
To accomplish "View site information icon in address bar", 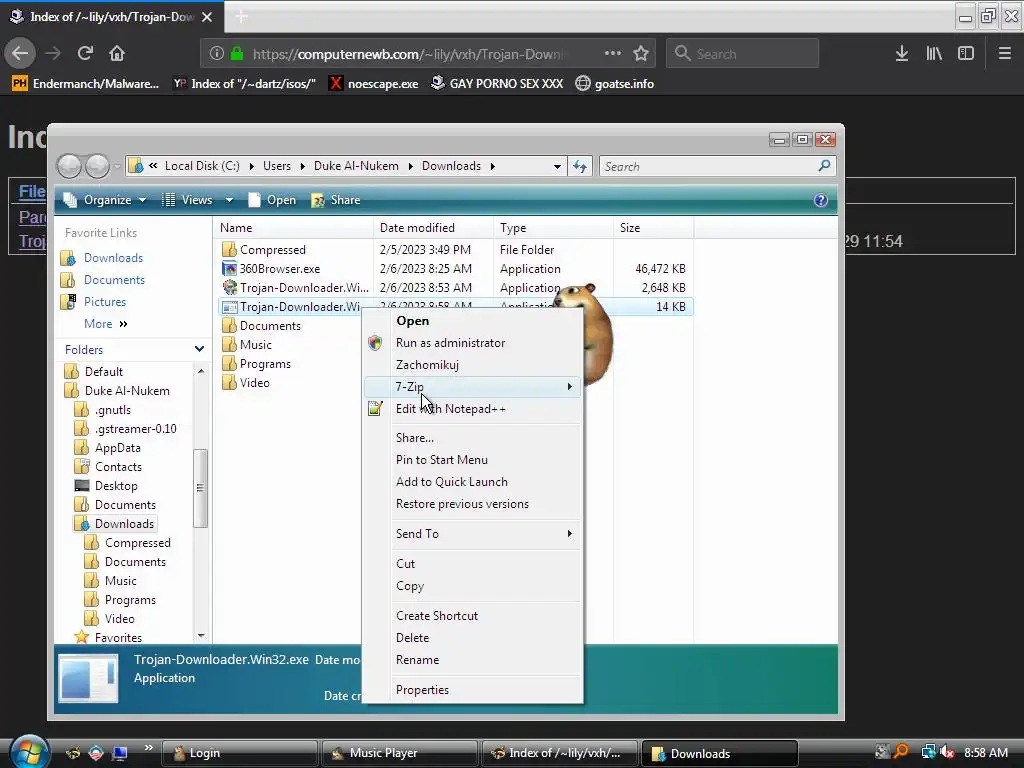I will pos(217,53).
